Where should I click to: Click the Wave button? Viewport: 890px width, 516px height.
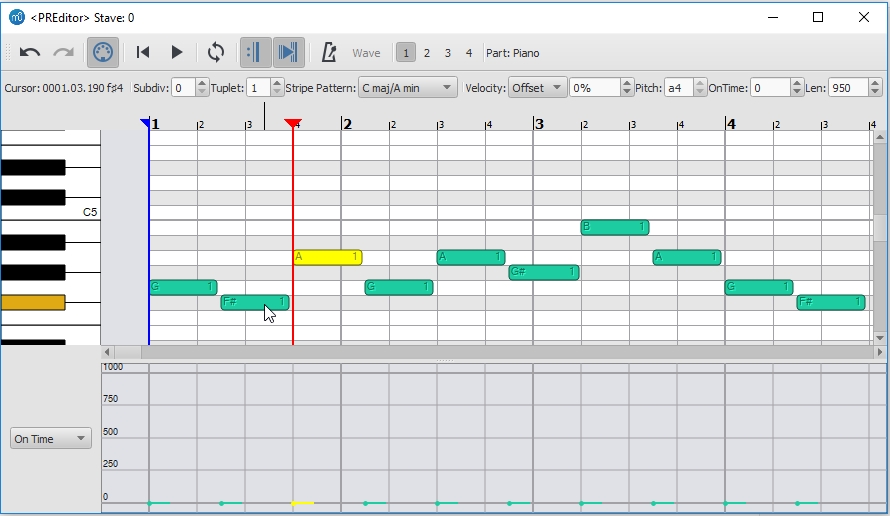point(366,53)
